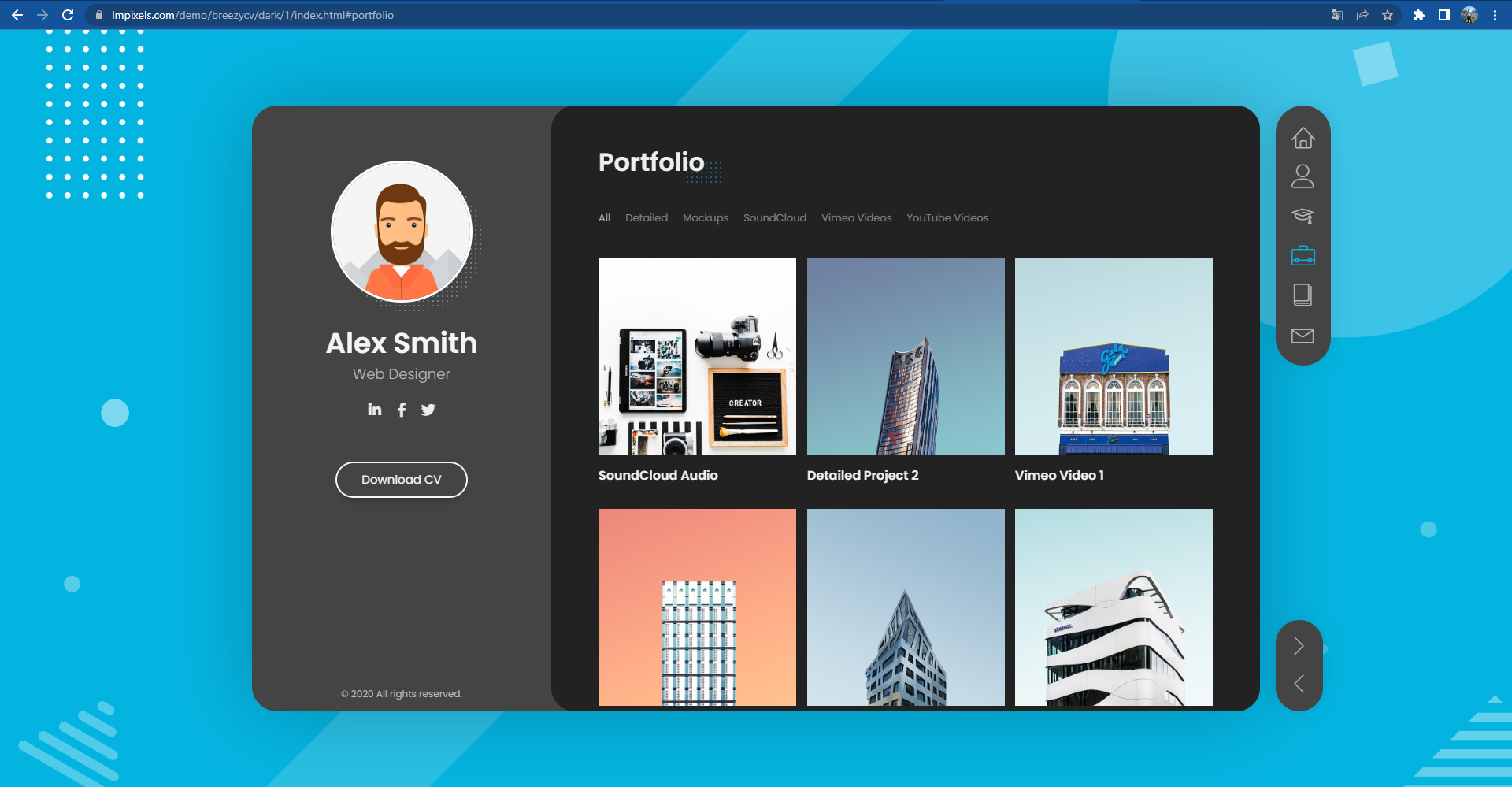Open the SoundCloud Audio title link

[658, 475]
